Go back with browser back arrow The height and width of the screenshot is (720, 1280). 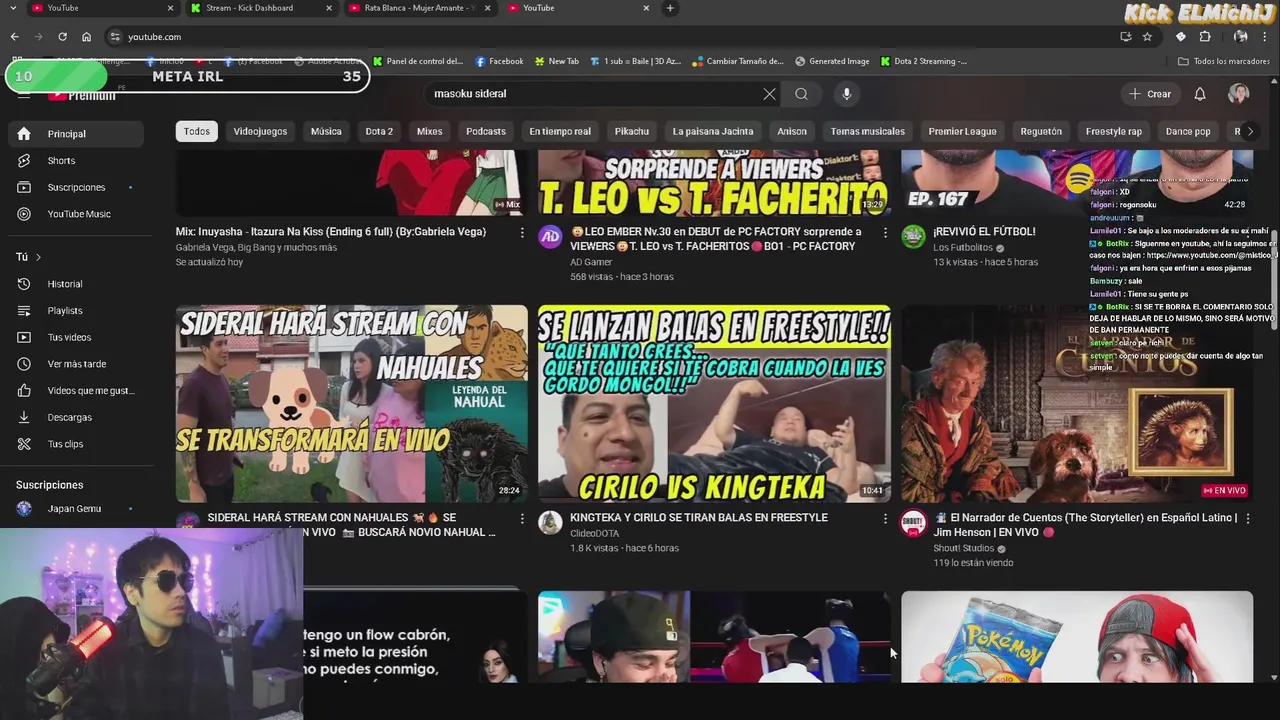click(15, 37)
